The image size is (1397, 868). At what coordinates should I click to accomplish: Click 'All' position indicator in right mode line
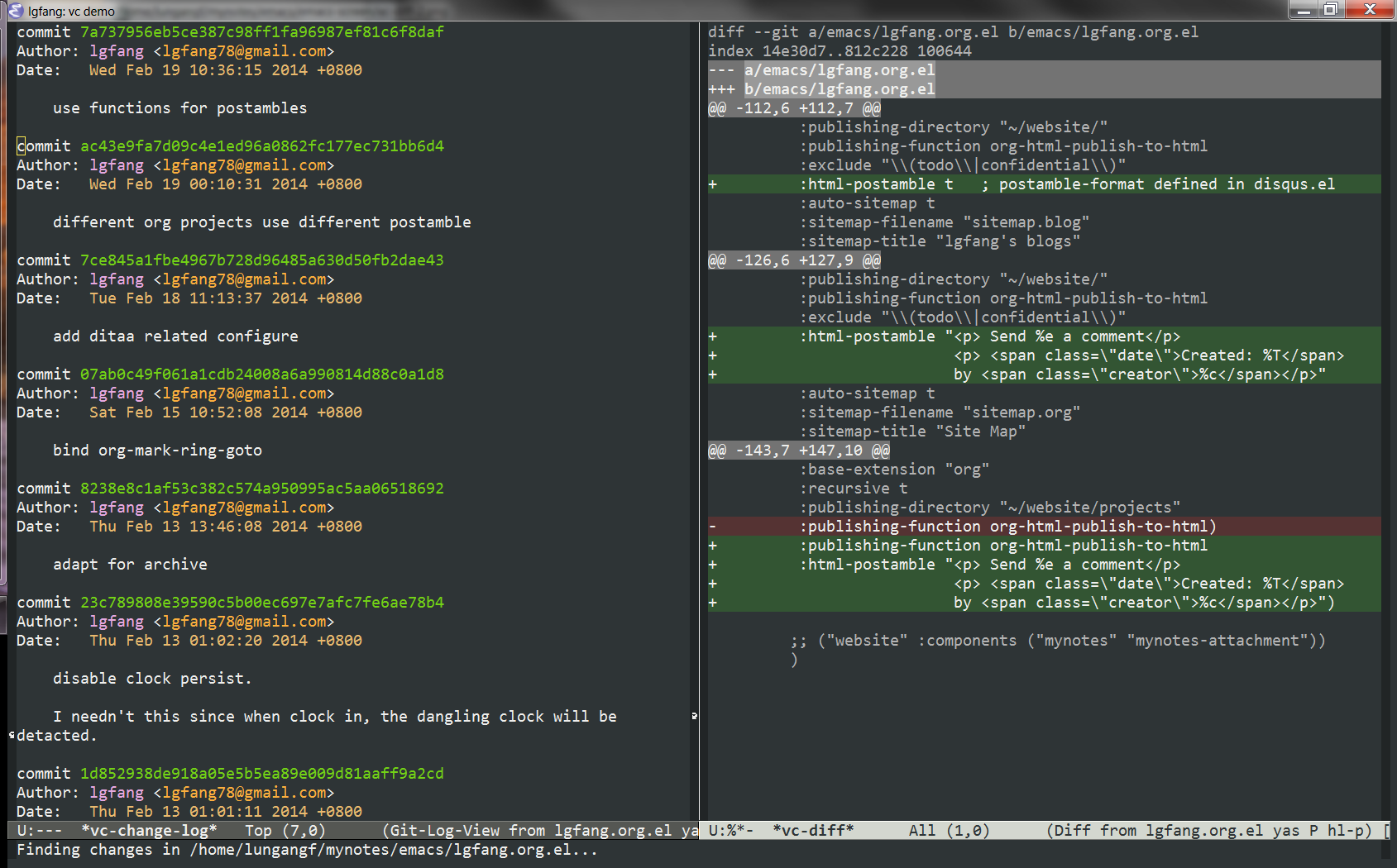922,831
